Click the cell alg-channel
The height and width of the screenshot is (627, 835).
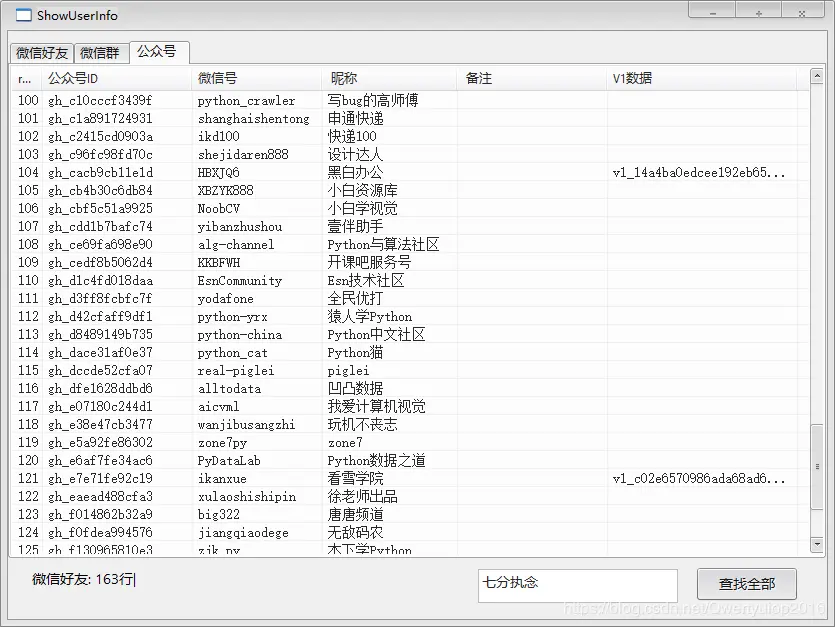(235, 245)
